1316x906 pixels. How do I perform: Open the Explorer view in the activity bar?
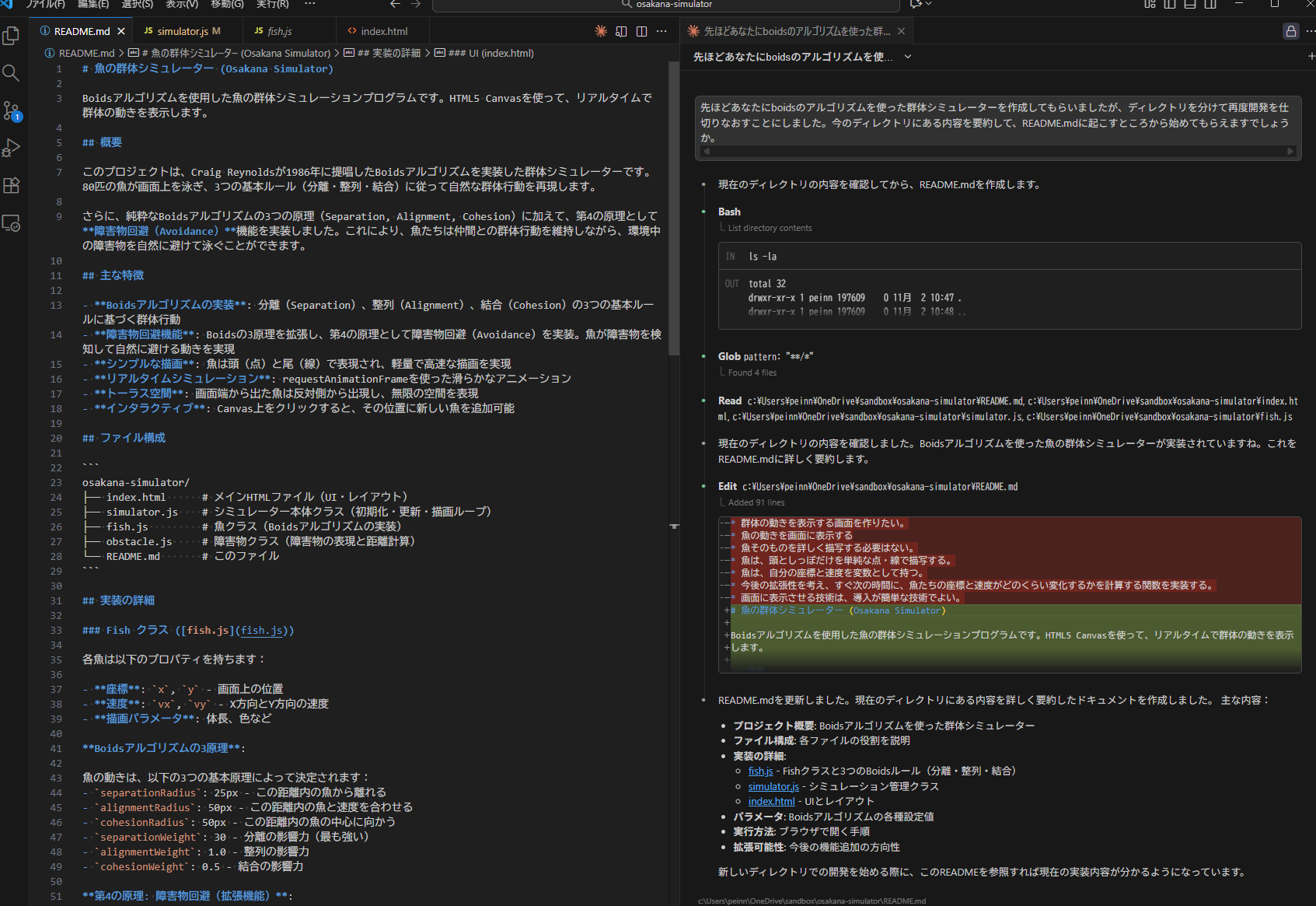(12, 35)
